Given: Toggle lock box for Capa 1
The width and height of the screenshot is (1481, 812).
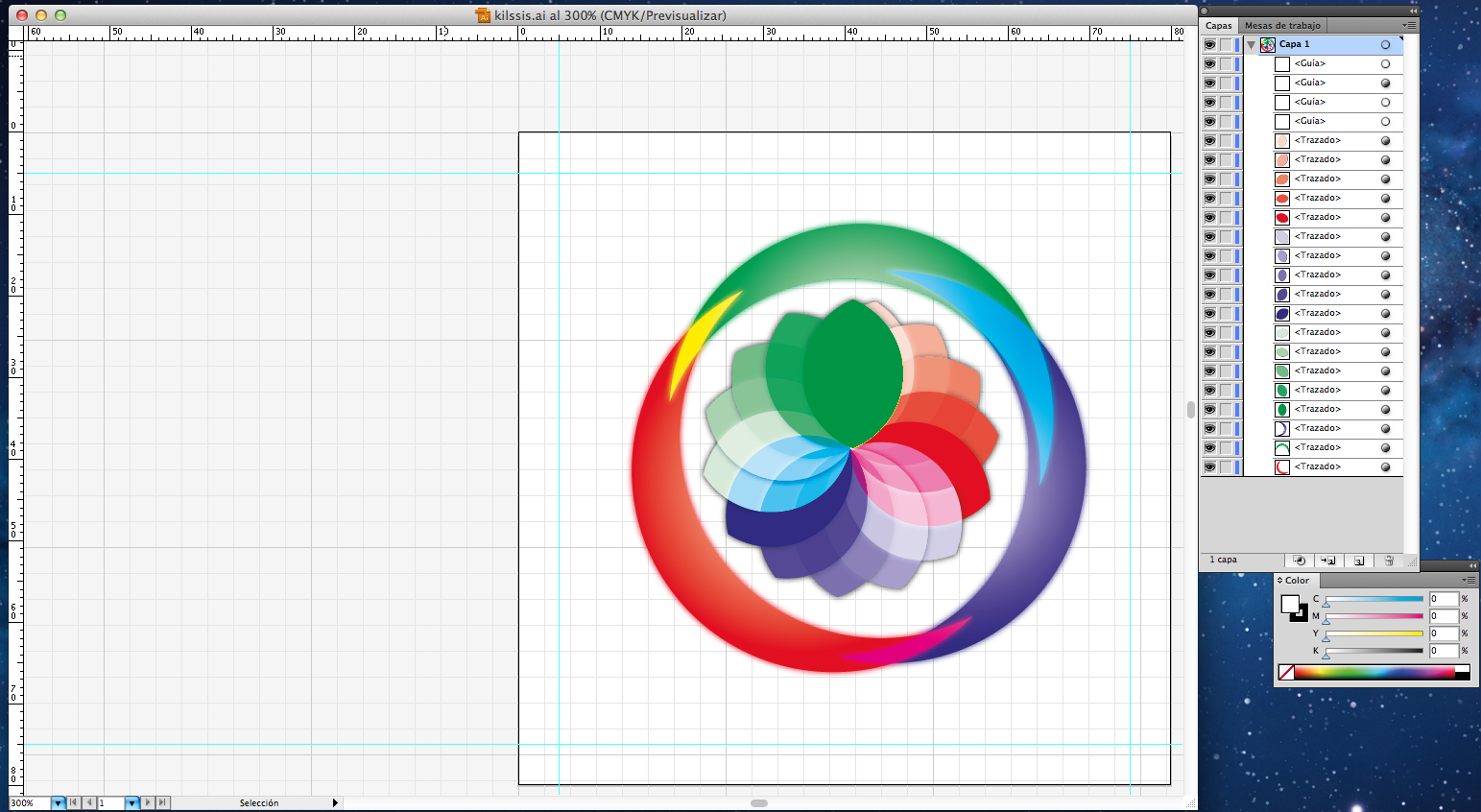Looking at the screenshot, I should click(1226, 44).
